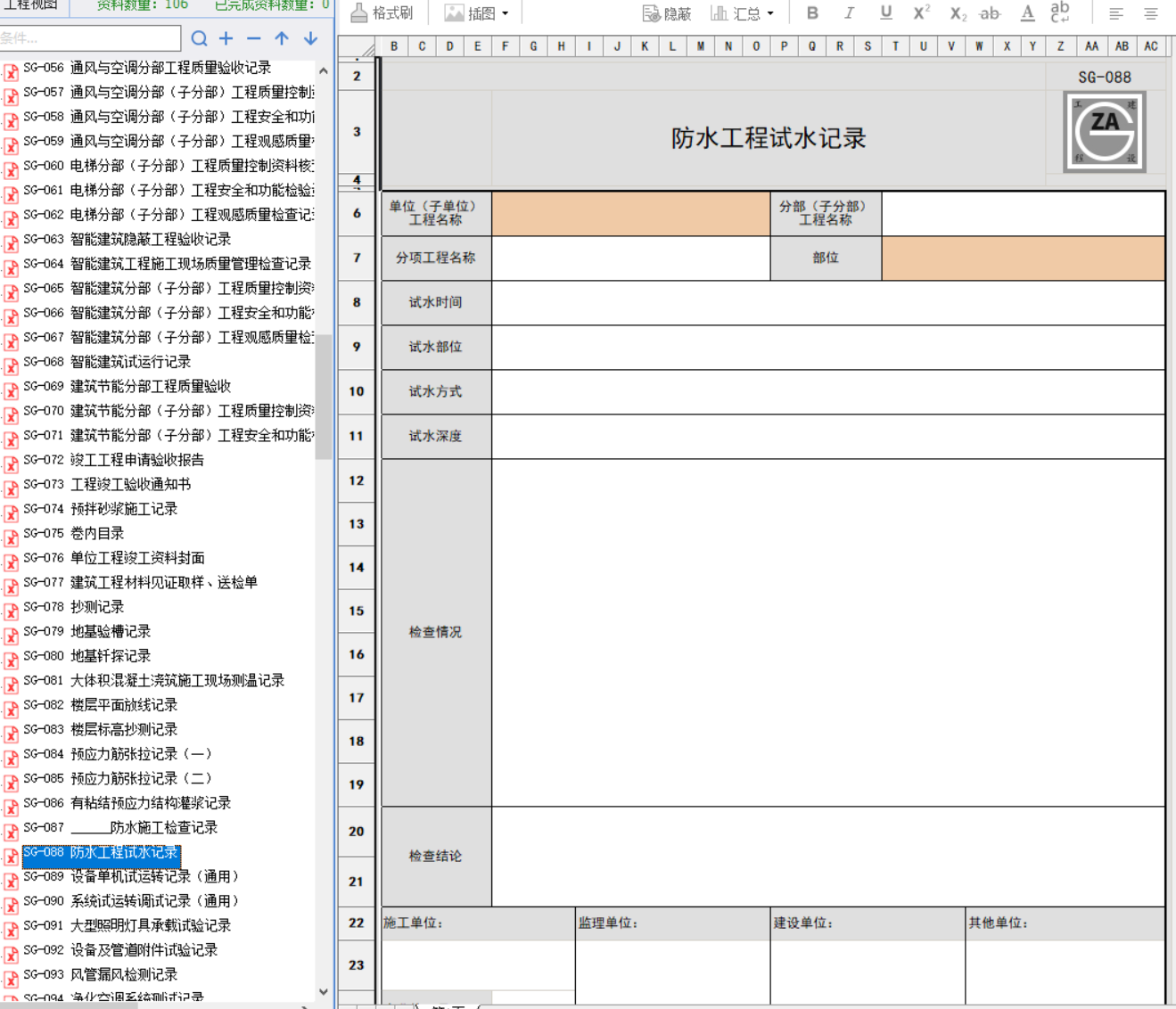Toggle underline formatting

pos(885,12)
